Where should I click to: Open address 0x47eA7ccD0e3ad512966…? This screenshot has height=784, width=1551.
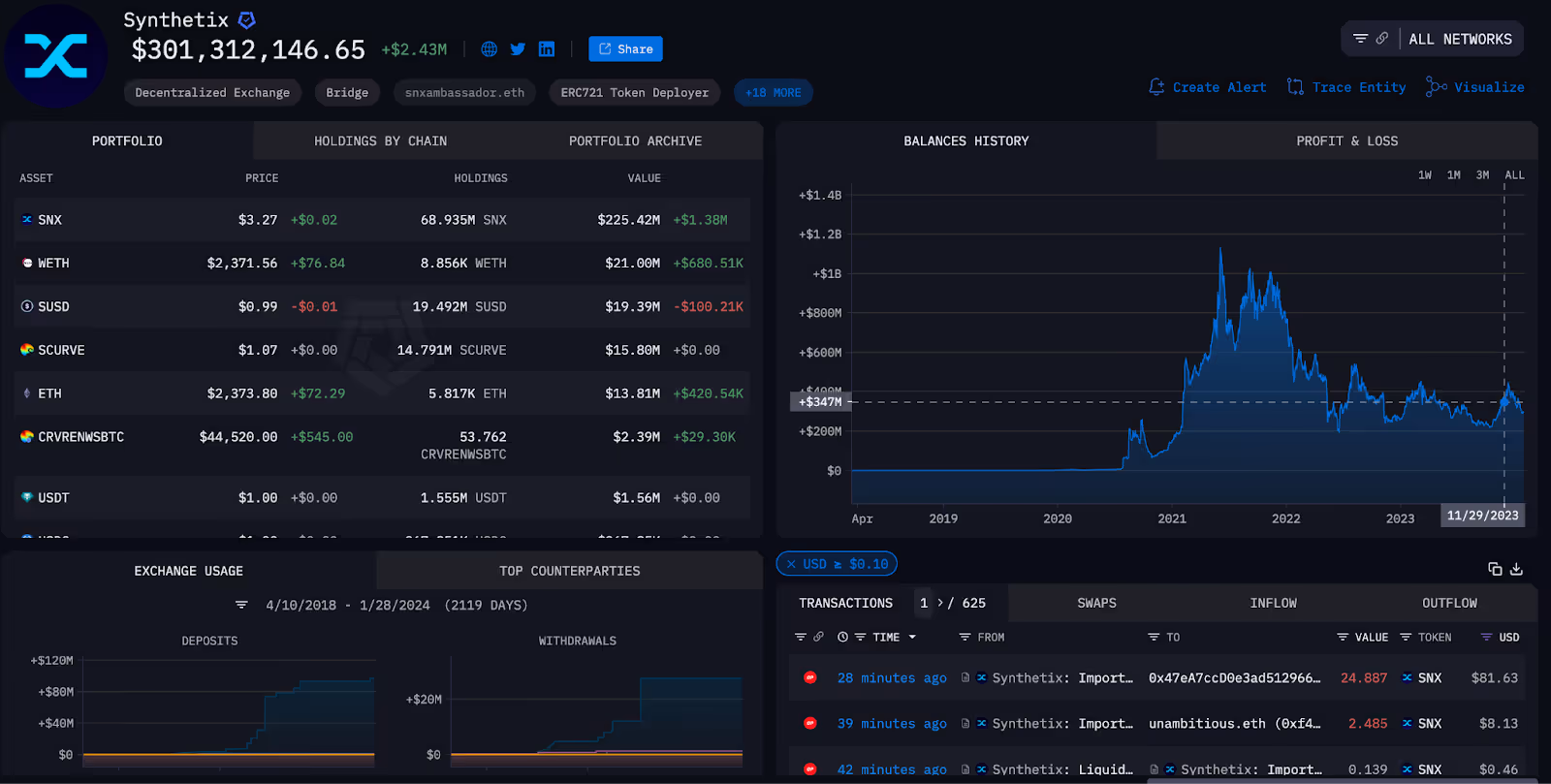(x=1234, y=677)
